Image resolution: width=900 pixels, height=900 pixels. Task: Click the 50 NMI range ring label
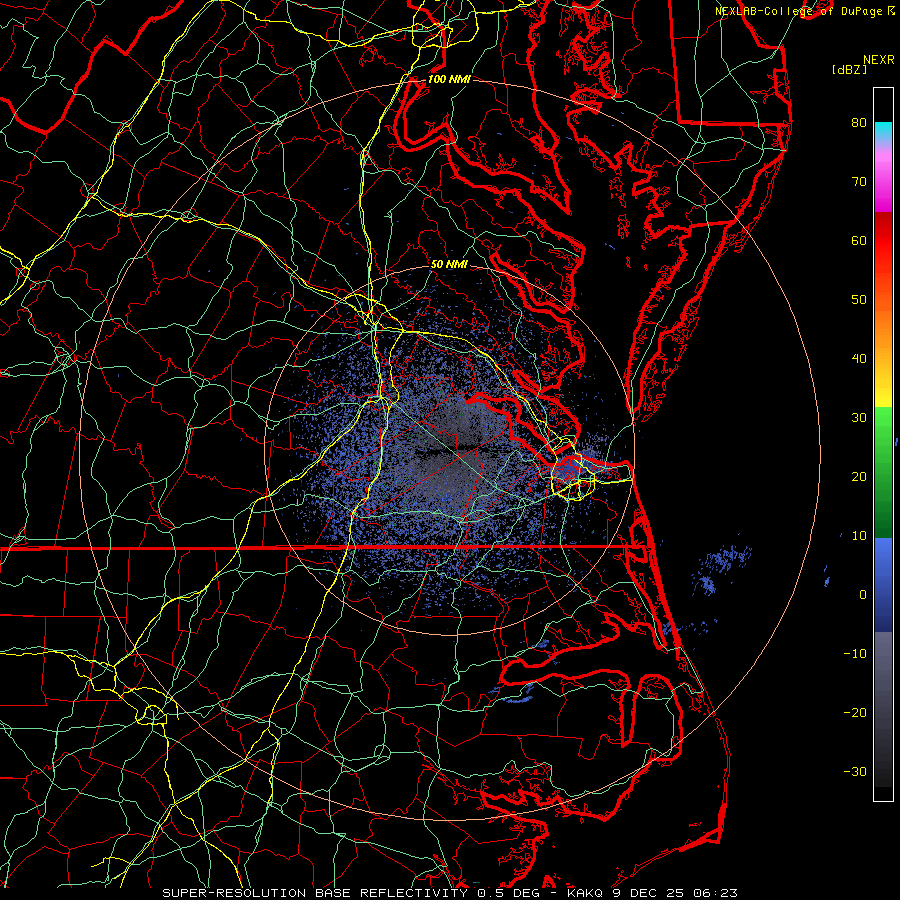(449, 264)
